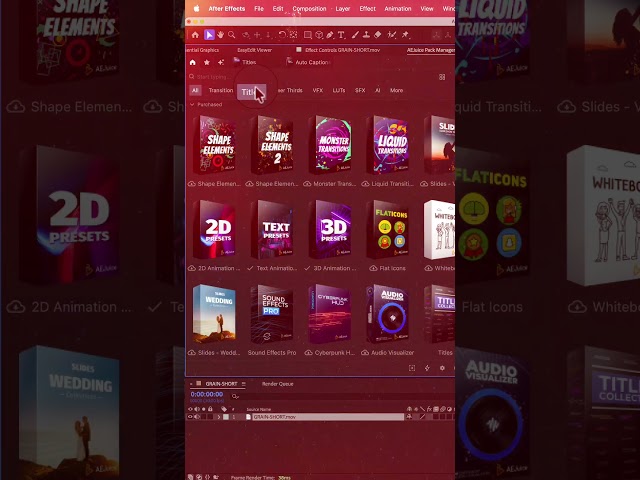Viewport: 640px width, 480px height.
Task: Select the VFX category filter
Action: [x=318, y=90]
